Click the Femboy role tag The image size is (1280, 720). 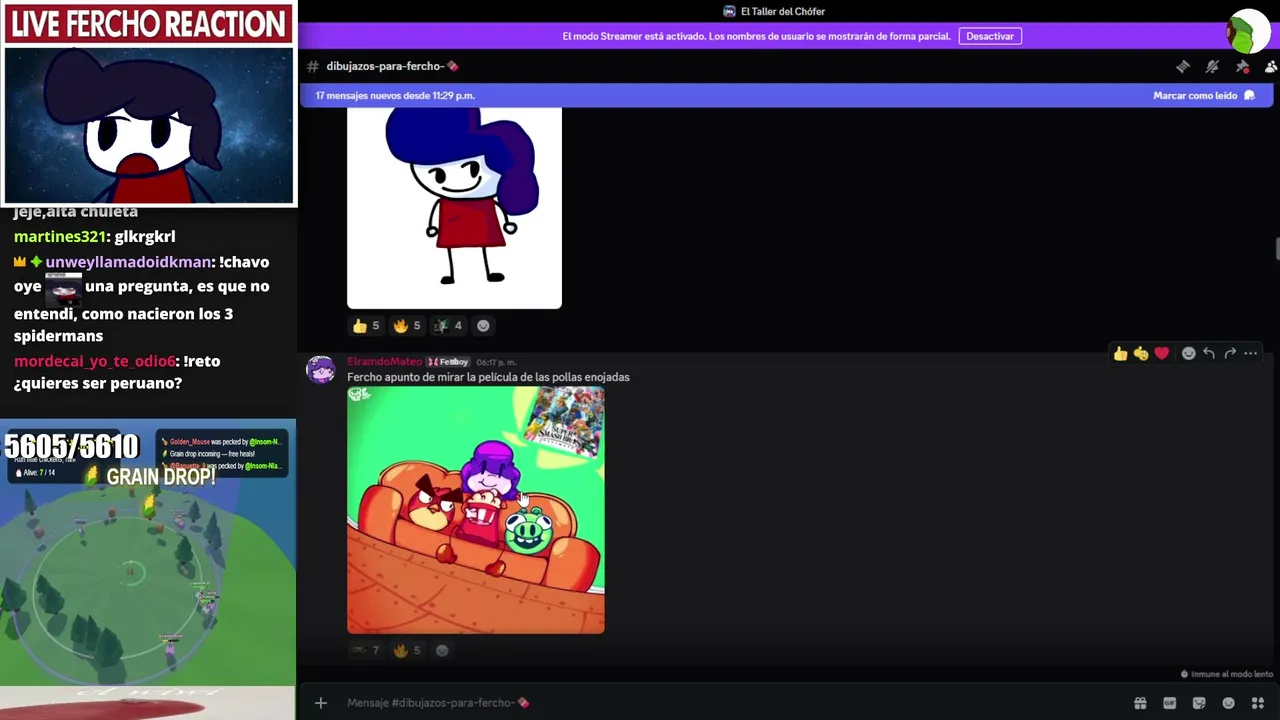pyautogui.click(x=448, y=362)
